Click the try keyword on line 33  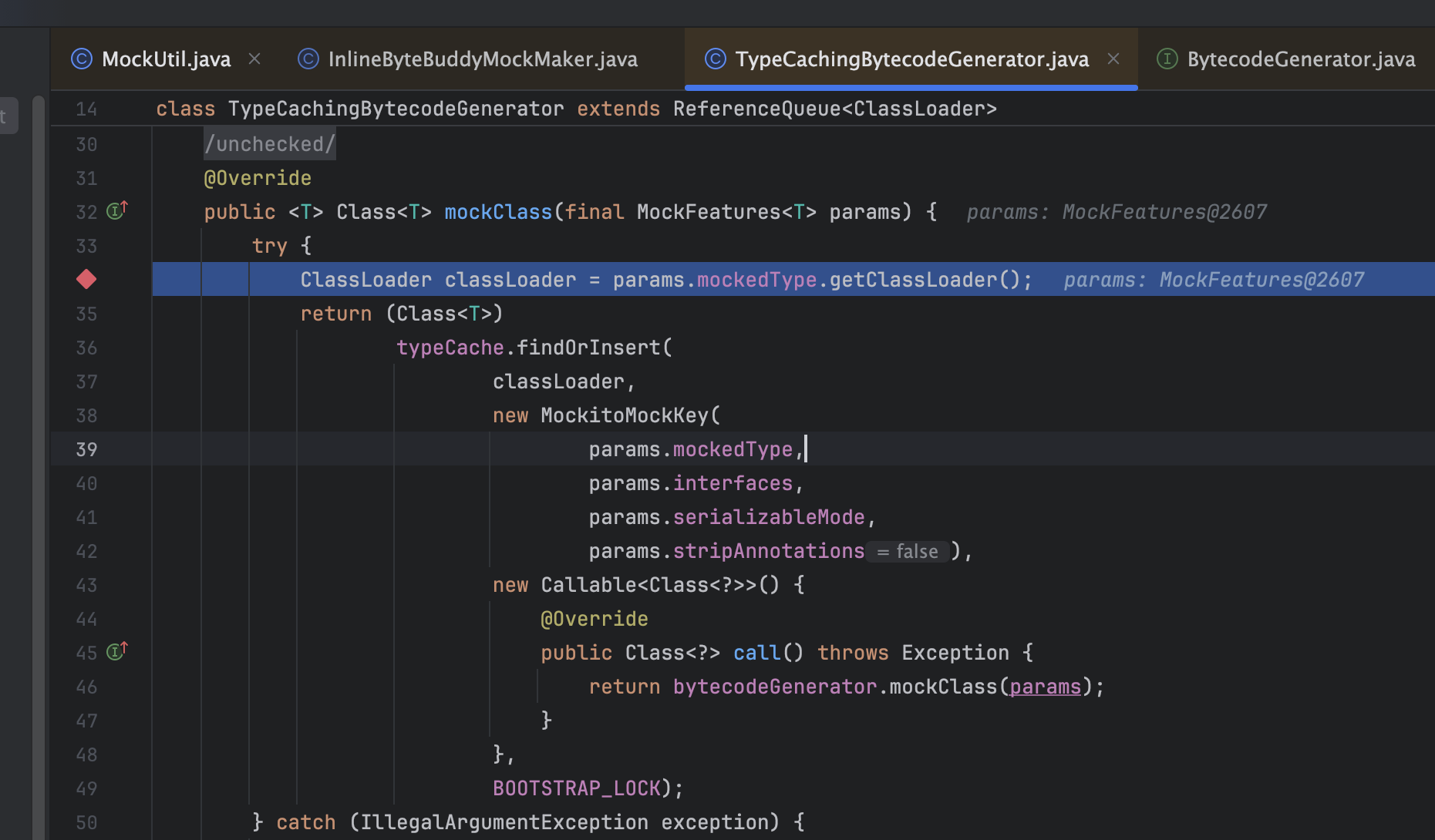coord(270,246)
